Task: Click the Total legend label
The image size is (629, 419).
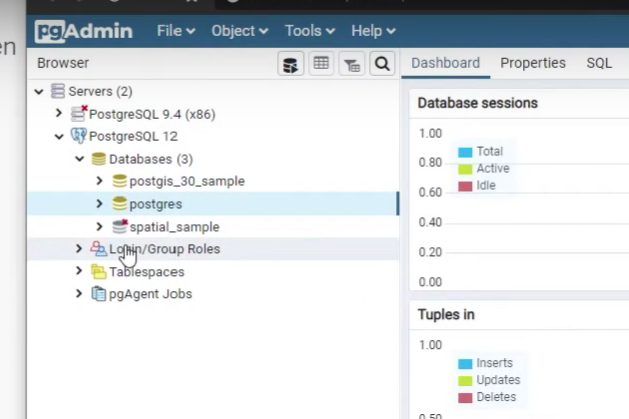Action: 489,152
